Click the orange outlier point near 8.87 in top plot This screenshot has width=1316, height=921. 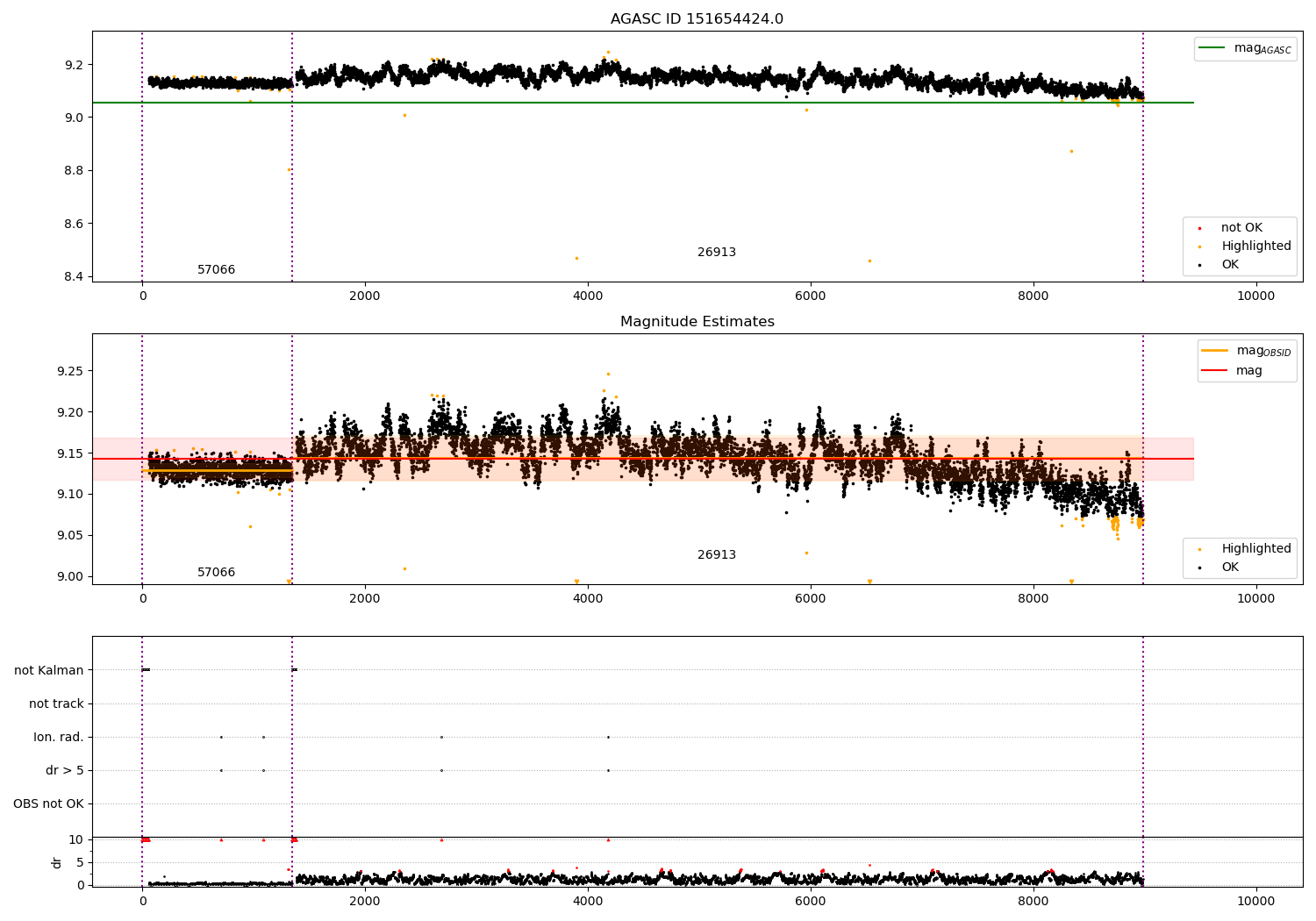(1071, 151)
